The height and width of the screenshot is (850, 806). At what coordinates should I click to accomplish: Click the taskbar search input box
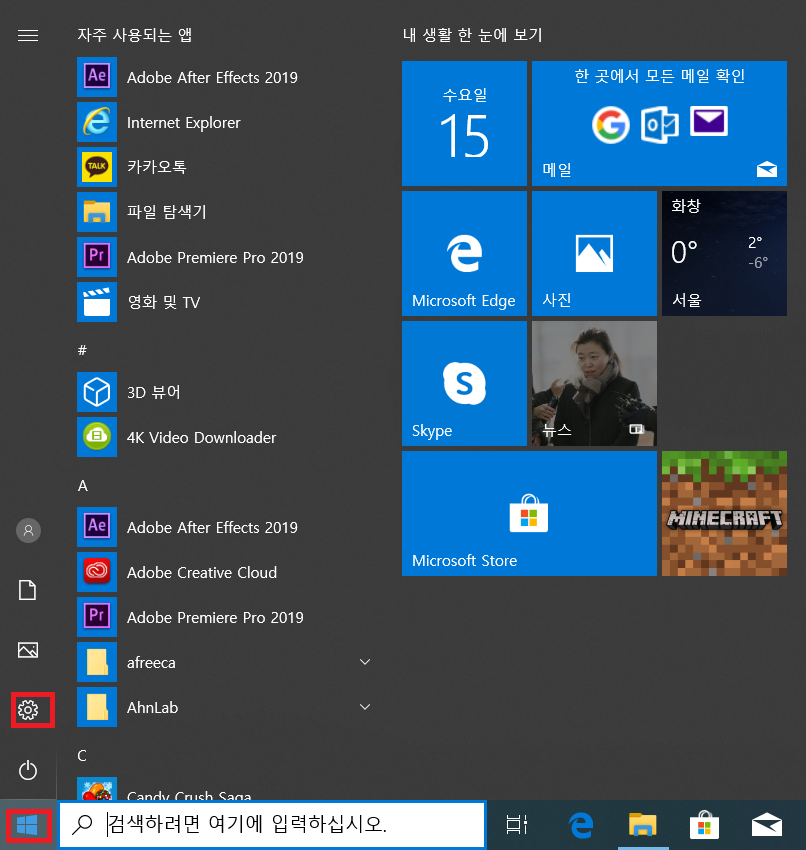(x=272, y=825)
